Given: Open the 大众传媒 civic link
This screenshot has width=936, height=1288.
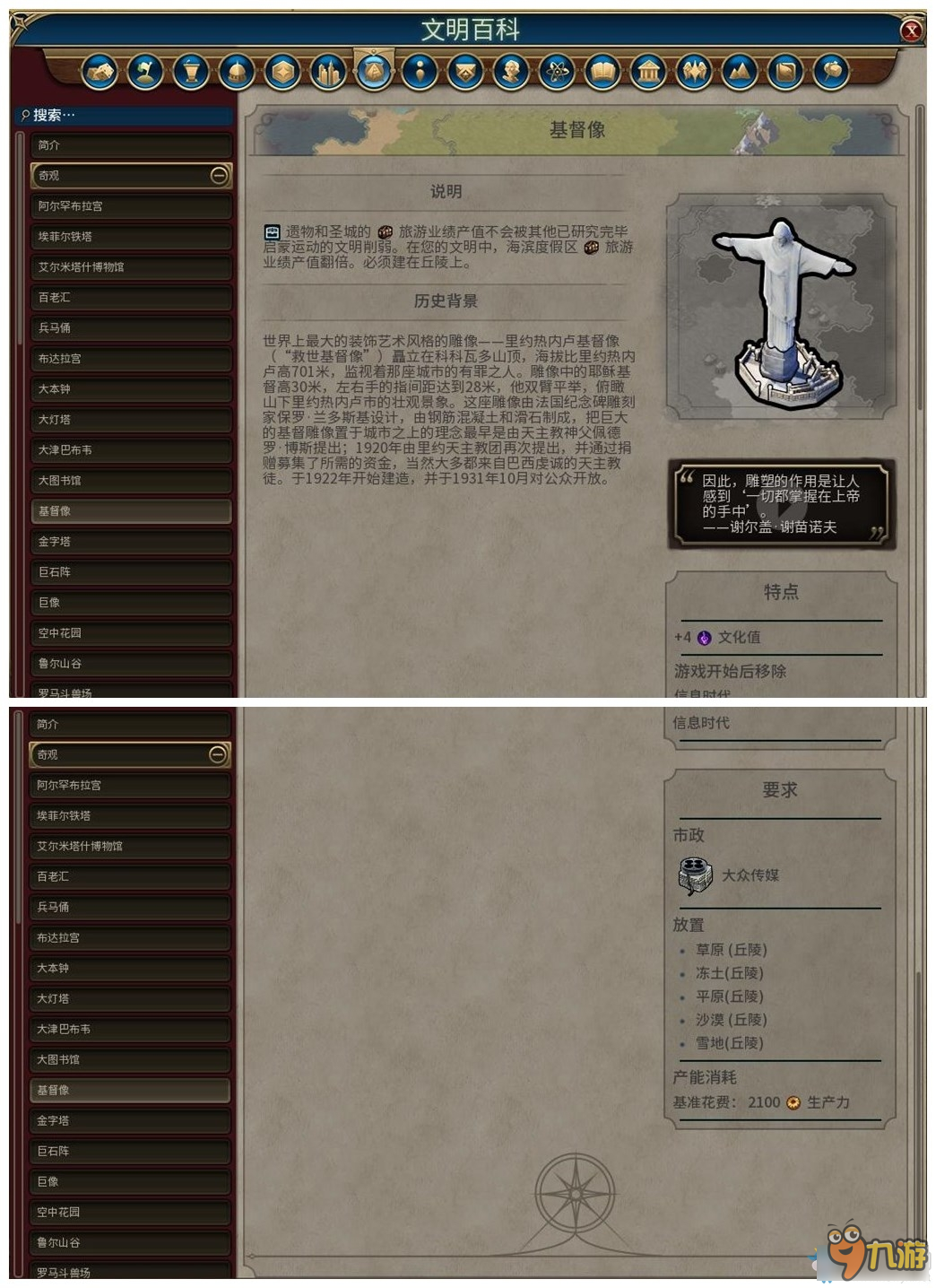Looking at the screenshot, I should 750,875.
